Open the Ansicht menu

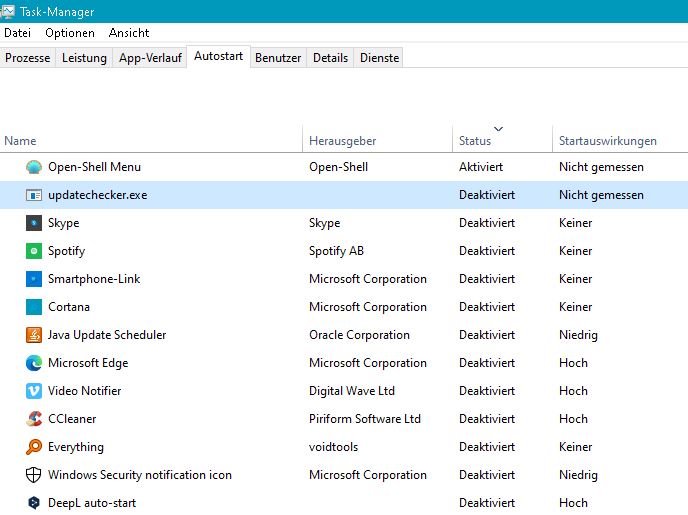coord(129,33)
